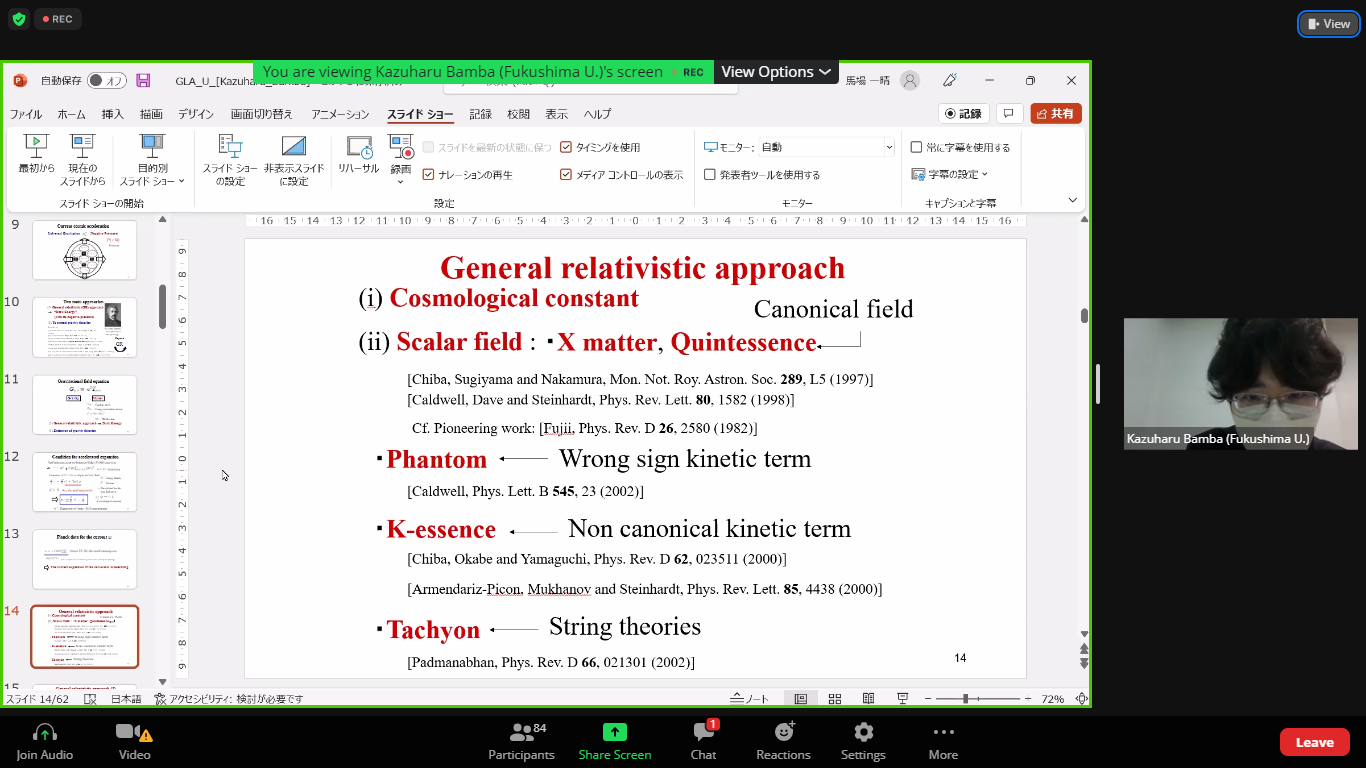Select slide 9 thumbnail
Image resolution: width=1366 pixels, height=768 pixels.
pyautogui.click(x=85, y=250)
